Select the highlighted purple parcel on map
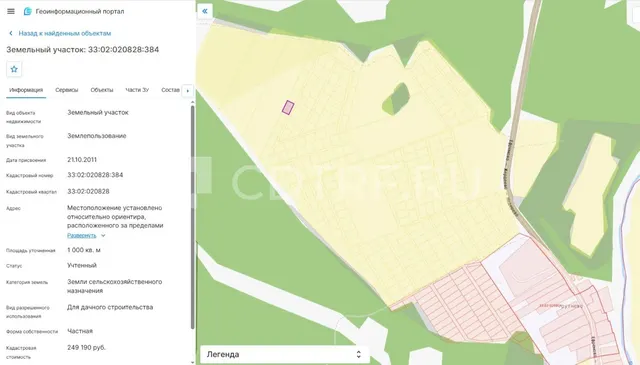Image resolution: width=640 pixels, height=365 pixels. click(x=288, y=107)
